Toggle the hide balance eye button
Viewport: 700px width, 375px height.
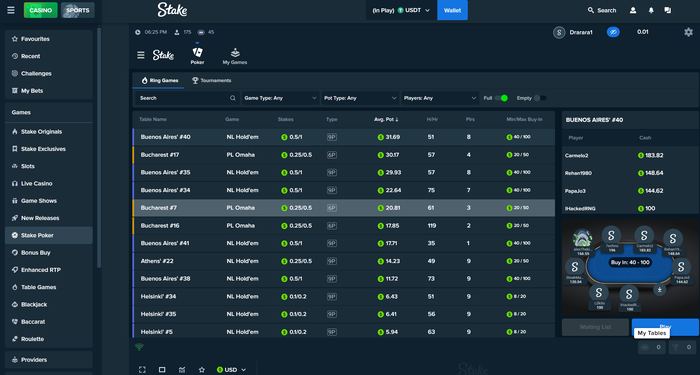tap(613, 32)
